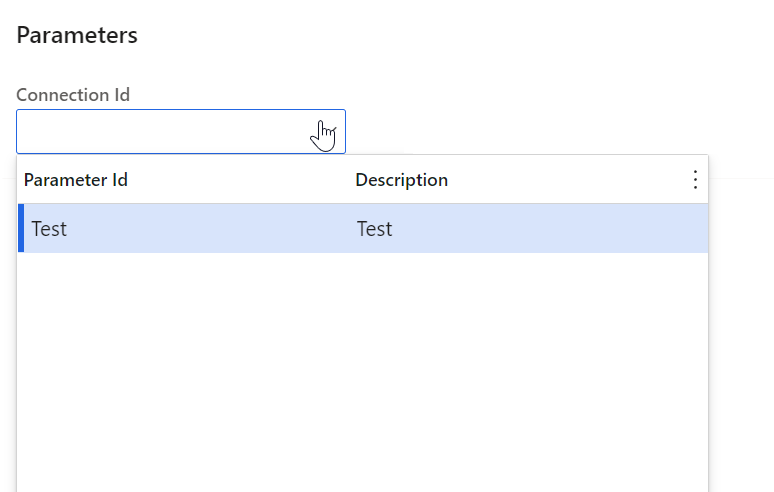
Task: Click the Connection Id field label
Action: (x=73, y=95)
